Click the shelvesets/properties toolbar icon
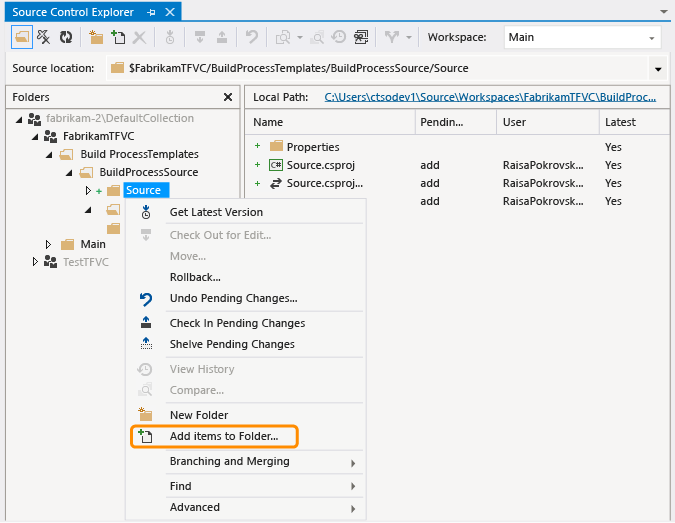The width and height of the screenshot is (675, 523). (361, 37)
